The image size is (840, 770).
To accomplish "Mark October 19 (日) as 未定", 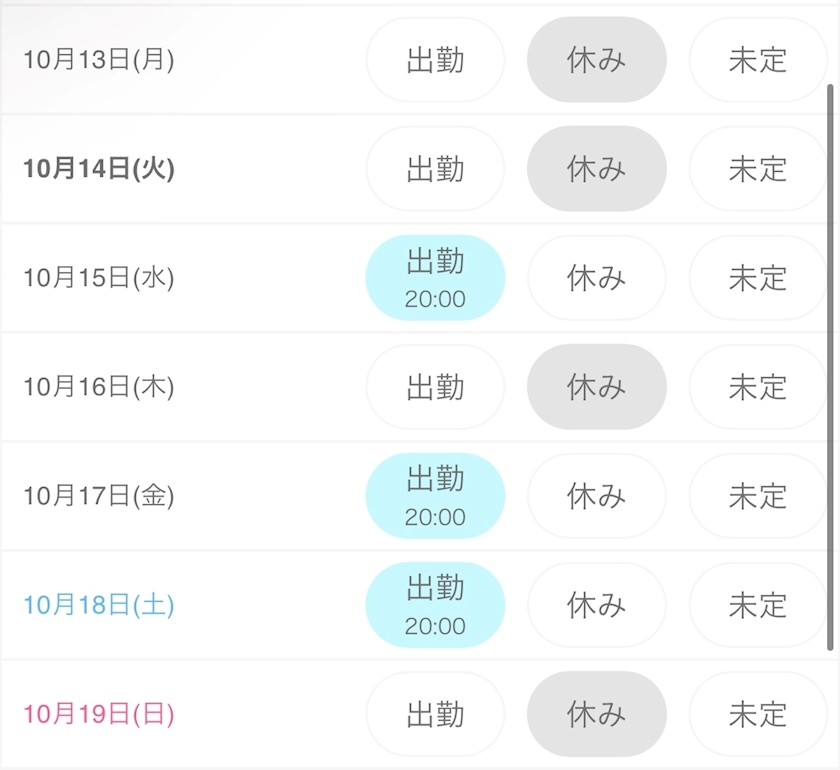I will pos(757,714).
